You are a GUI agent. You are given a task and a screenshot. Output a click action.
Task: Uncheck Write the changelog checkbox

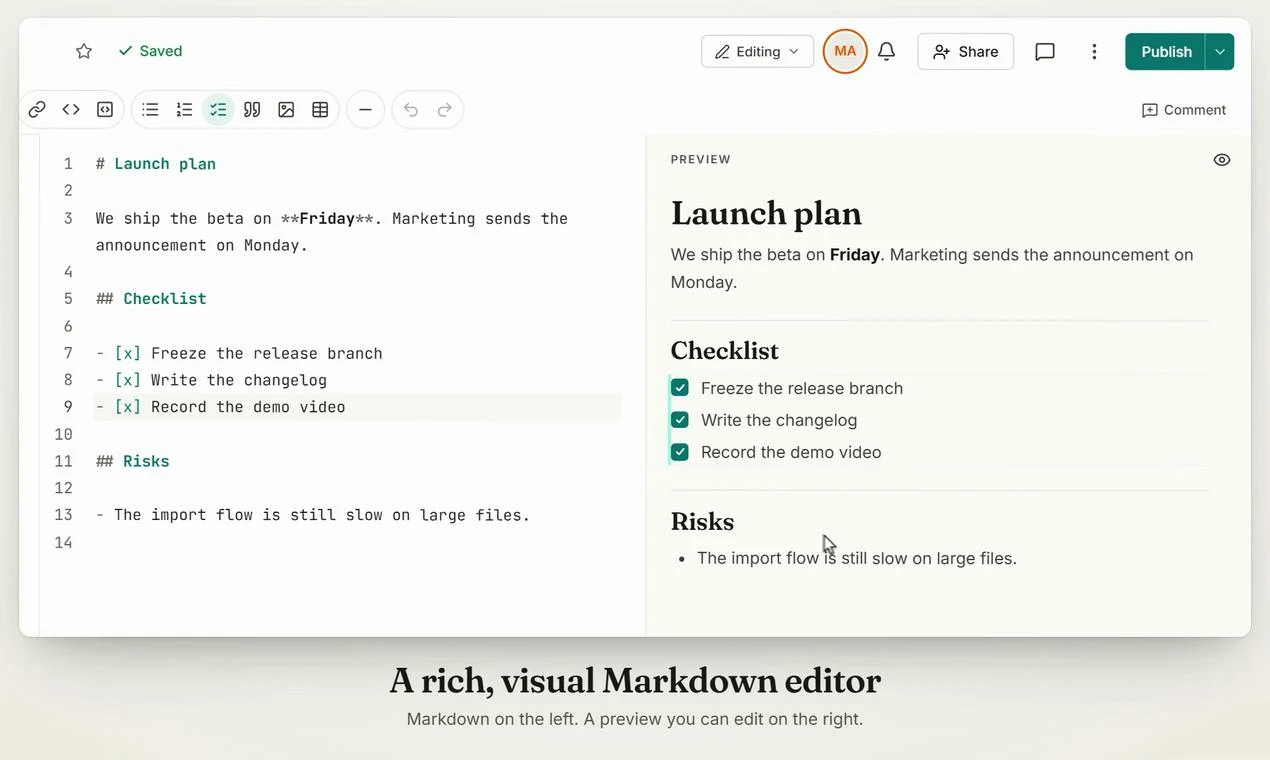tap(680, 420)
